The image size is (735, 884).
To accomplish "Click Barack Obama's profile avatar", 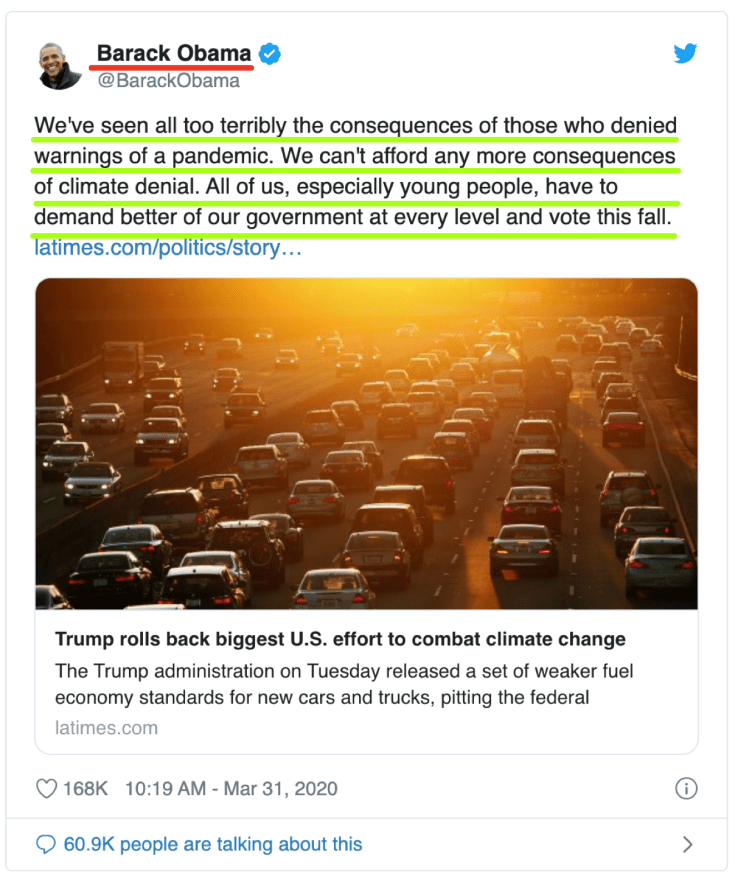I will pyautogui.click(x=60, y=66).
